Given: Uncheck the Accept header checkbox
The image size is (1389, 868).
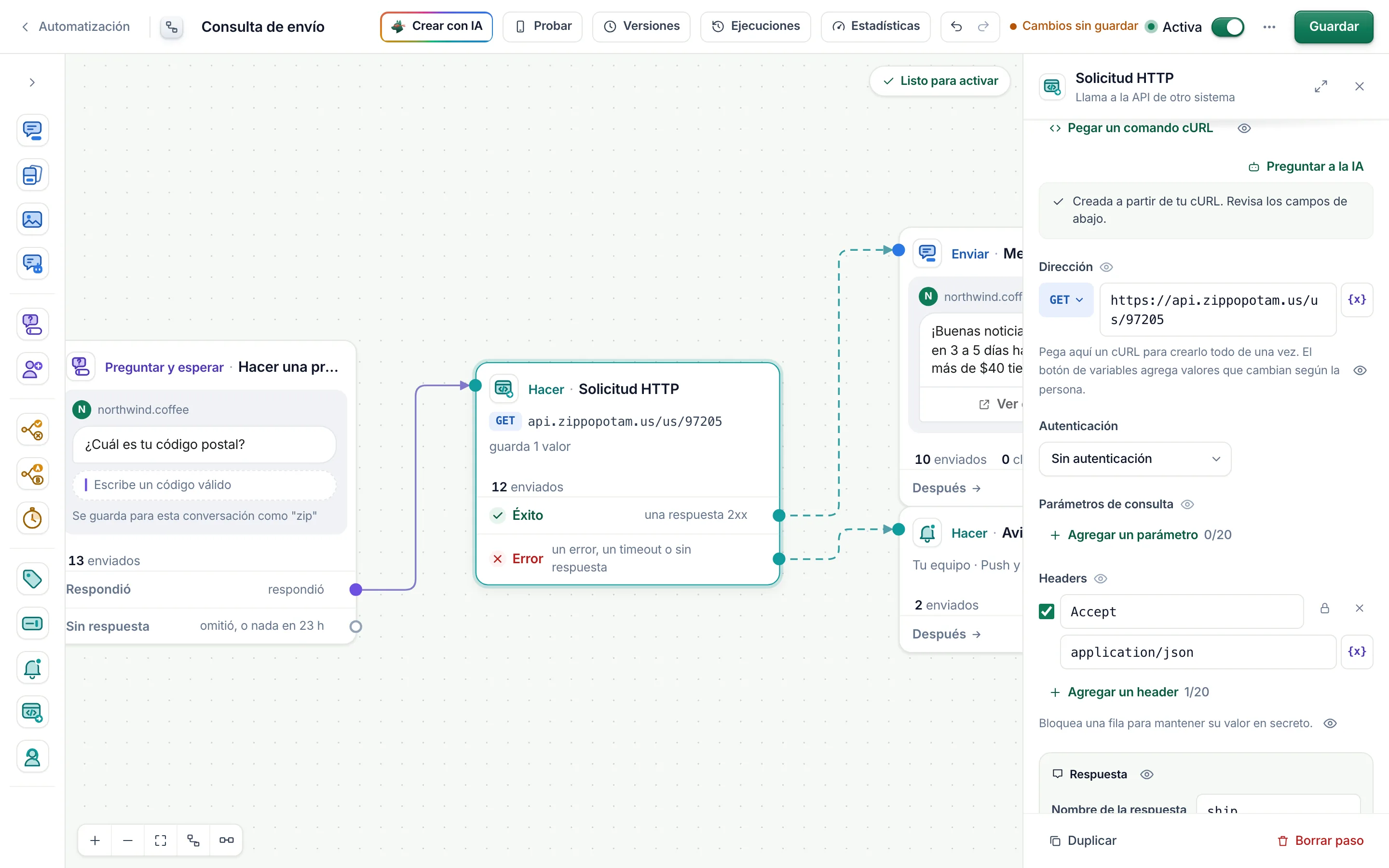Looking at the screenshot, I should [x=1047, y=611].
